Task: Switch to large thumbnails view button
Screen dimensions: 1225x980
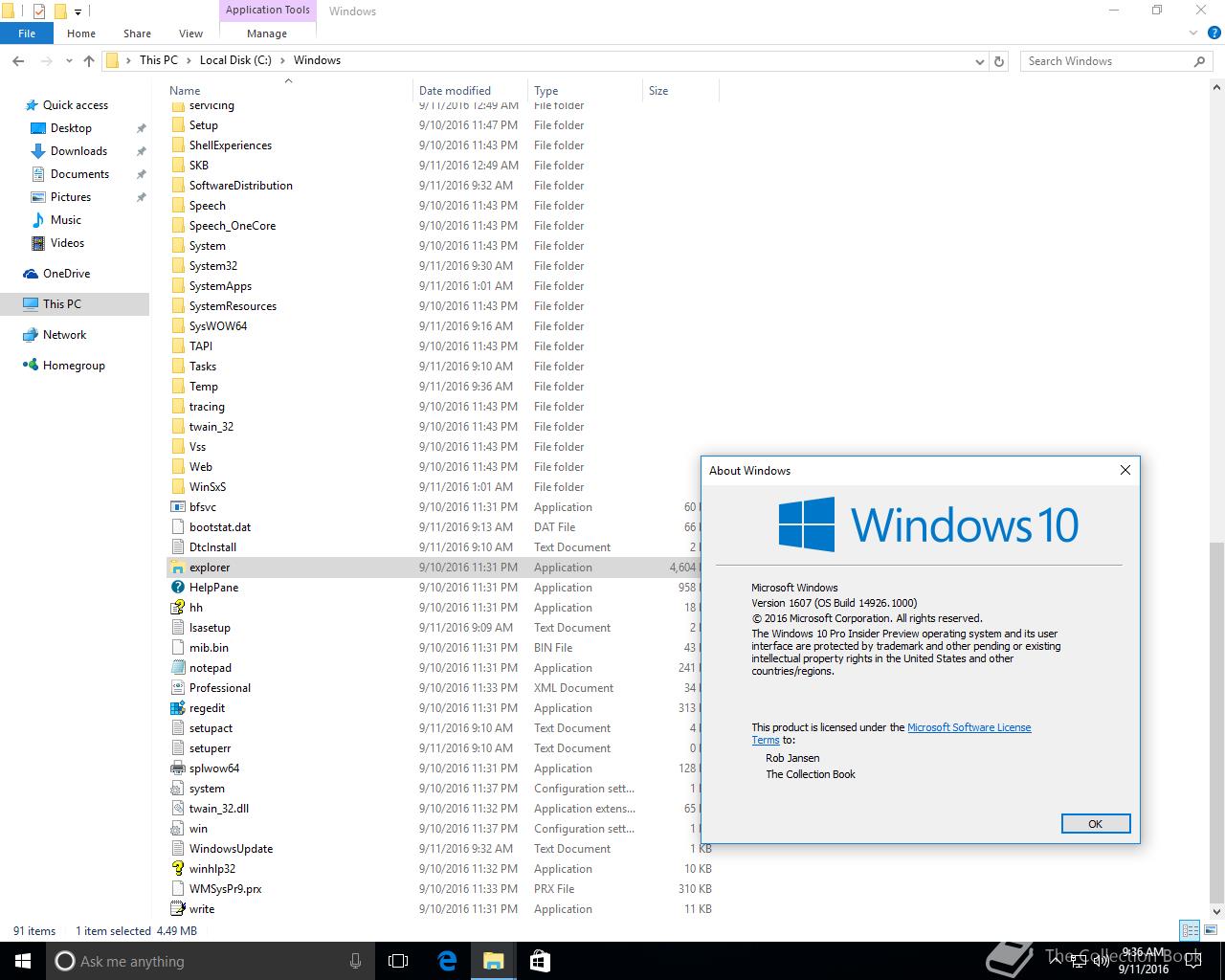Action: coord(1210,930)
